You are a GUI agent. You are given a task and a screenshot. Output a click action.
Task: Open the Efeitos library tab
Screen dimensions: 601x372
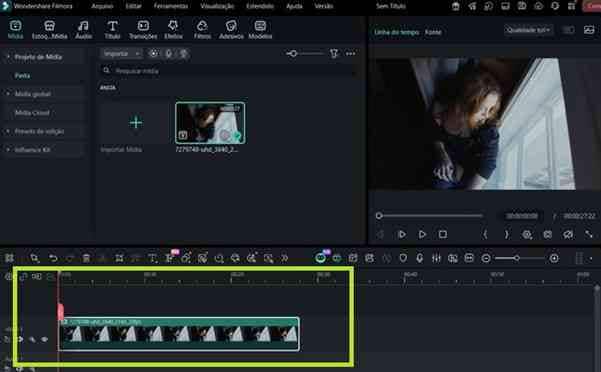(173, 30)
